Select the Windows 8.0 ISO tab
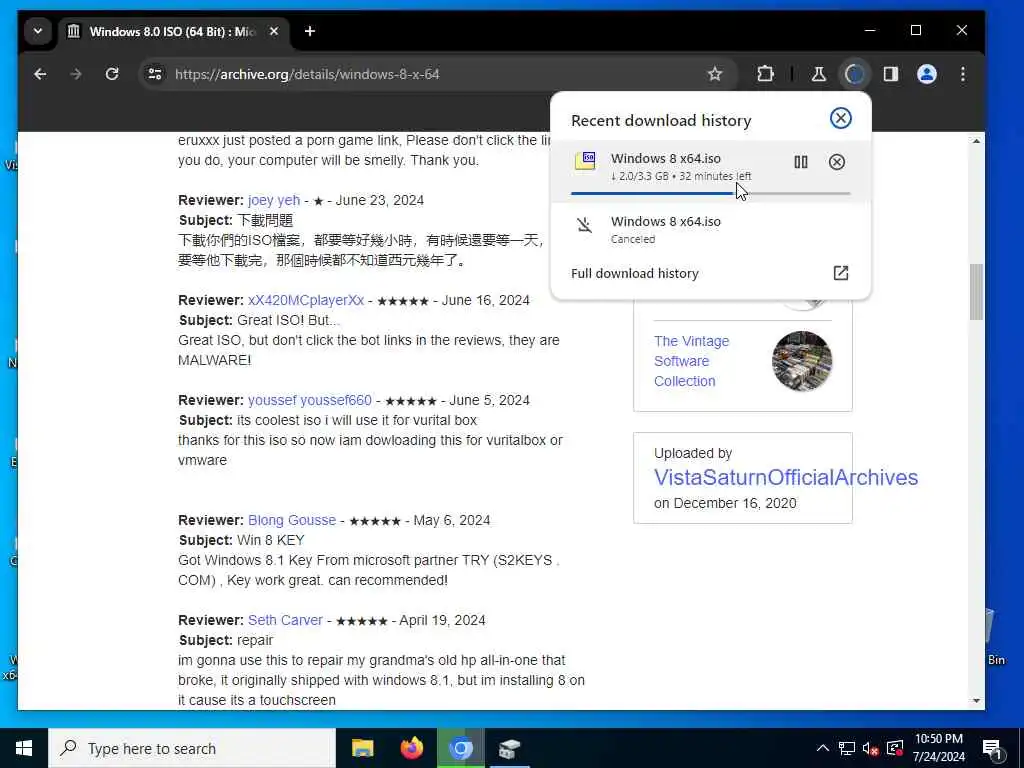Viewport: 1024px width, 768px height. coord(173,31)
